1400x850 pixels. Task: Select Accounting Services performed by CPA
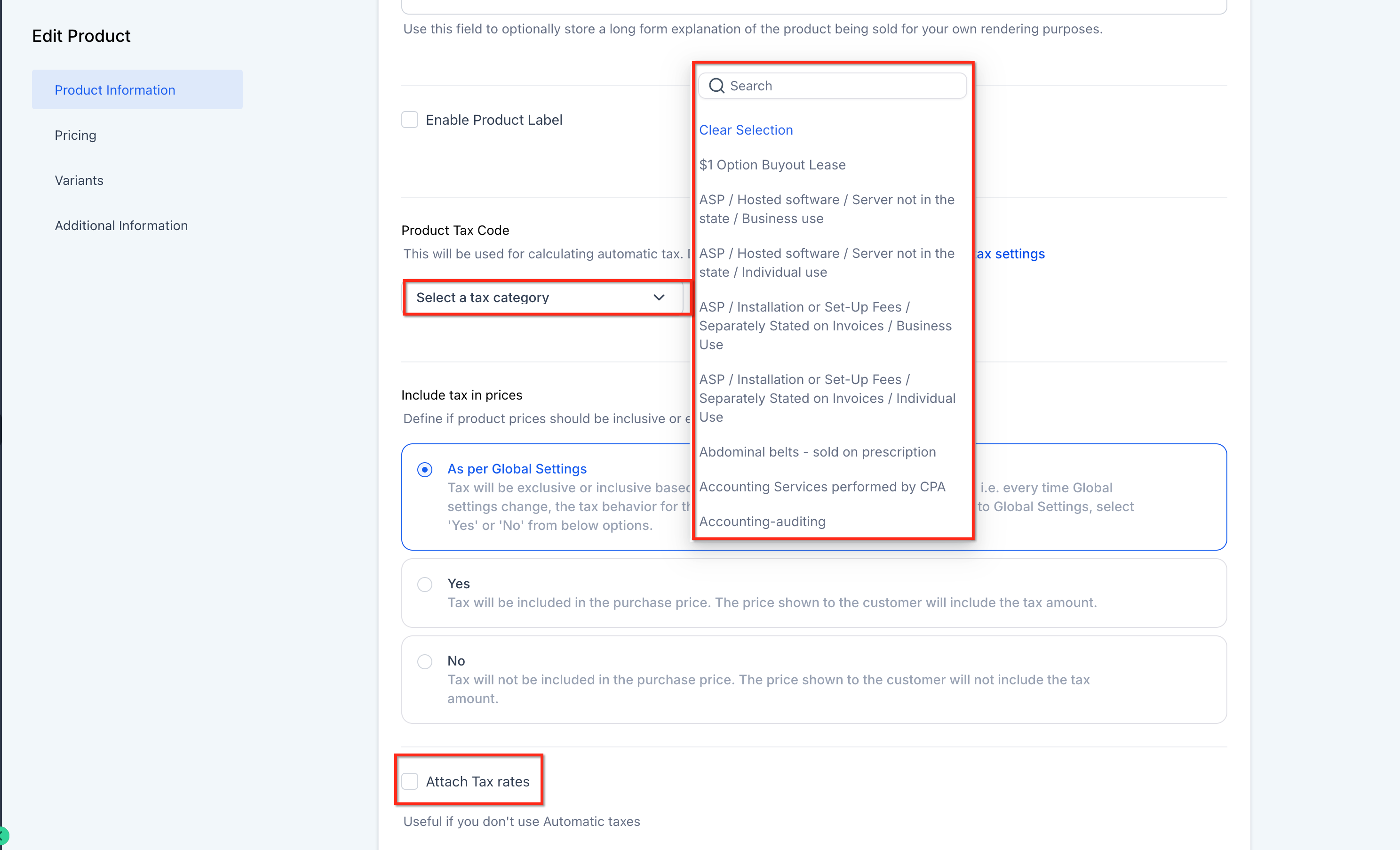pyautogui.click(x=821, y=487)
